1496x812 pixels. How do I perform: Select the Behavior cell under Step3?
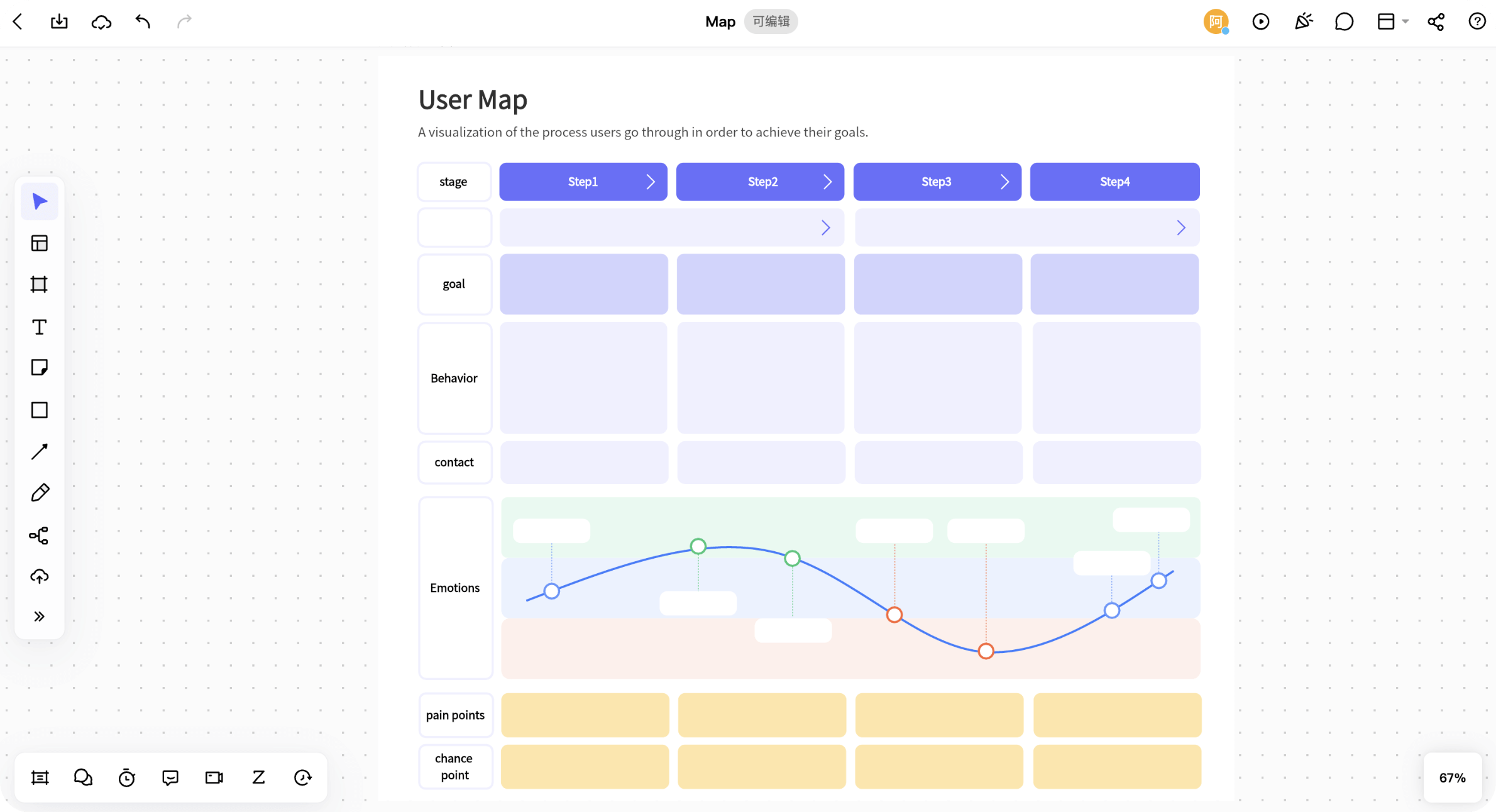pos(938,378)
